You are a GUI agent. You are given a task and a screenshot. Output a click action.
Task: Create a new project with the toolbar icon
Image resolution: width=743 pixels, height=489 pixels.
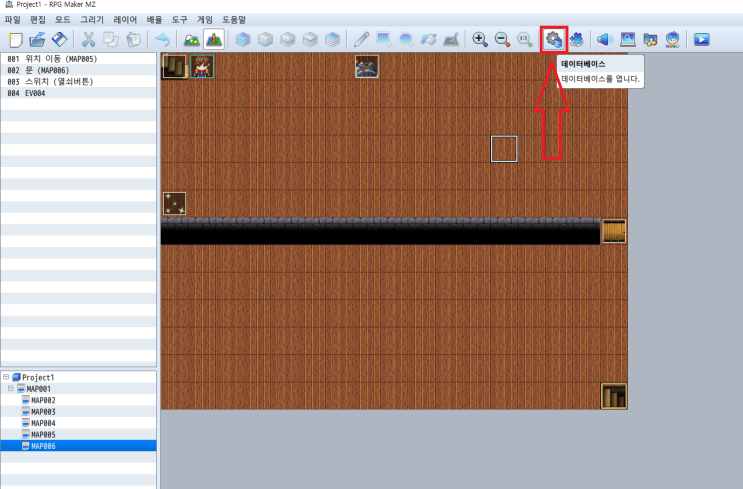pos(15,39)
